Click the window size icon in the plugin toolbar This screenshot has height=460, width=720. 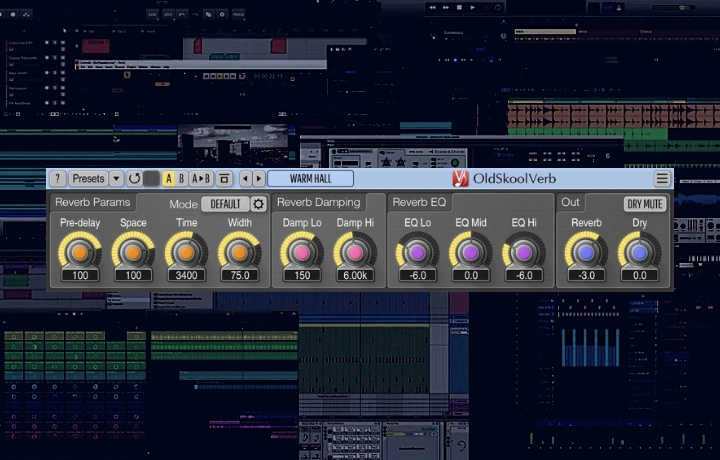[224, 178]
